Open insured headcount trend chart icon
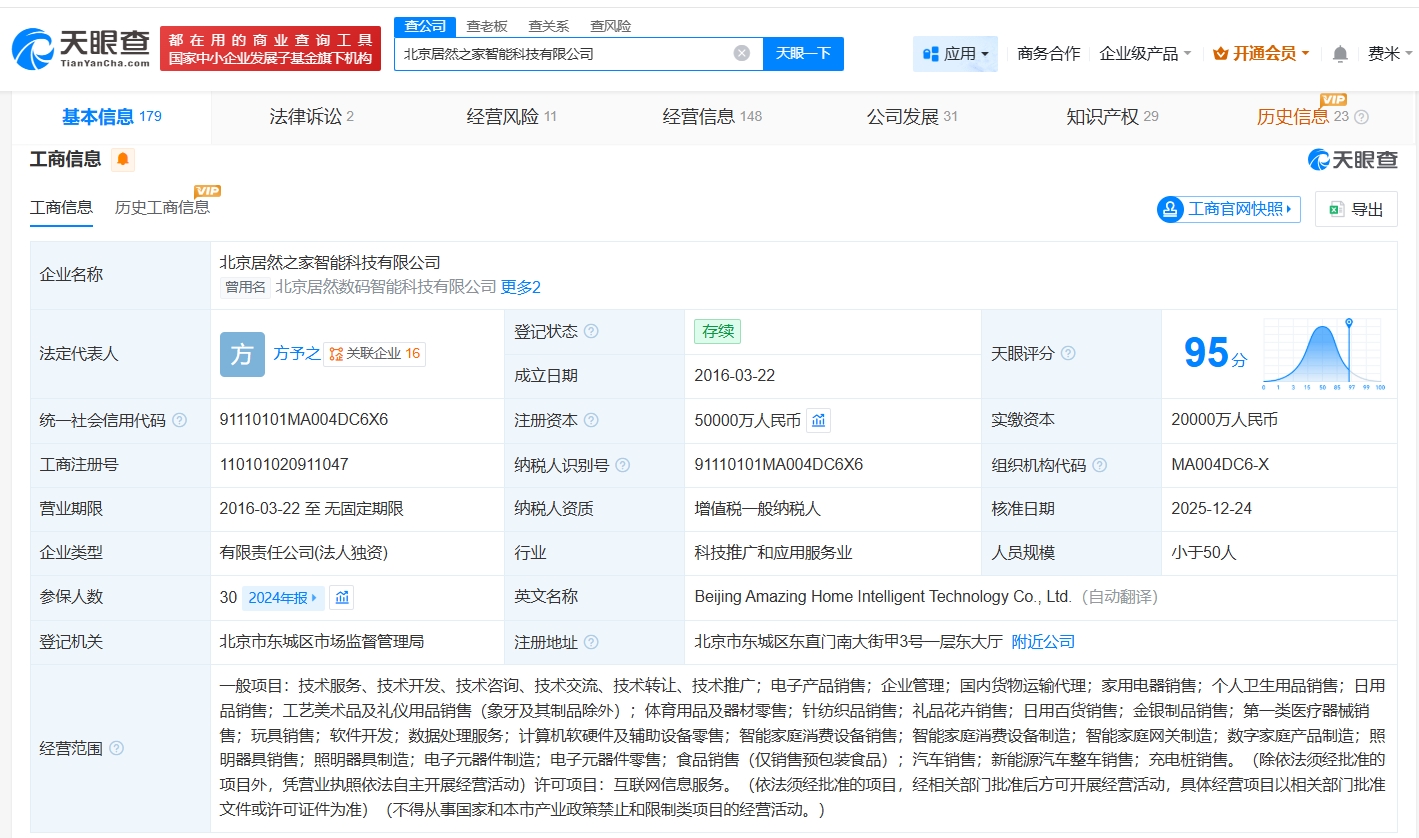Viewport: 1419px width, 838px height. 342,598
